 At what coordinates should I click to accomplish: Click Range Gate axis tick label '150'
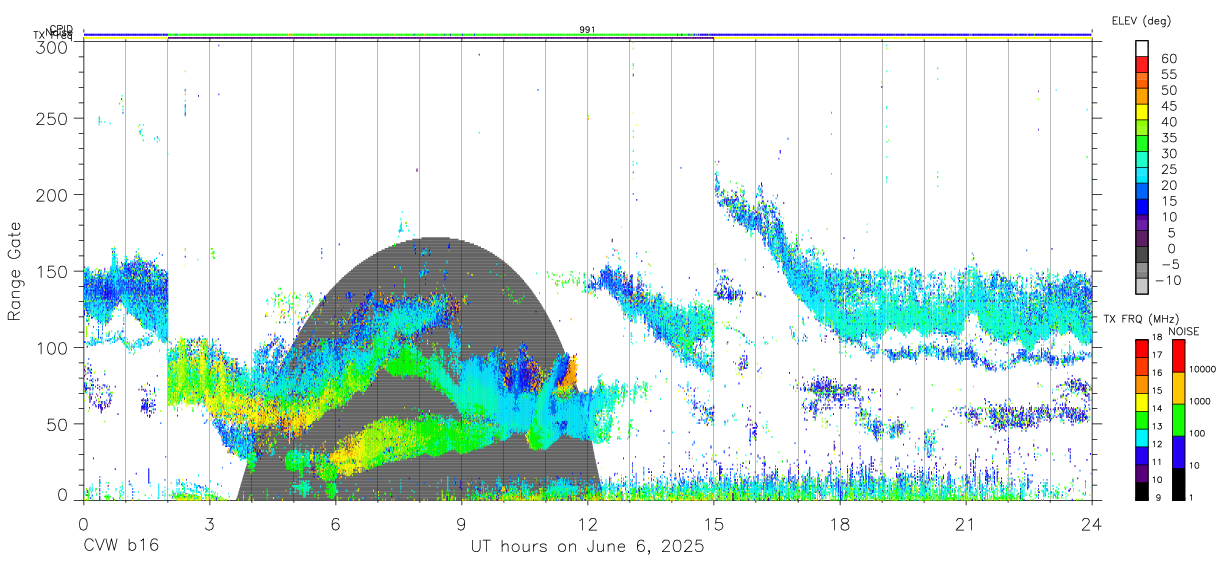pos(52,271)
